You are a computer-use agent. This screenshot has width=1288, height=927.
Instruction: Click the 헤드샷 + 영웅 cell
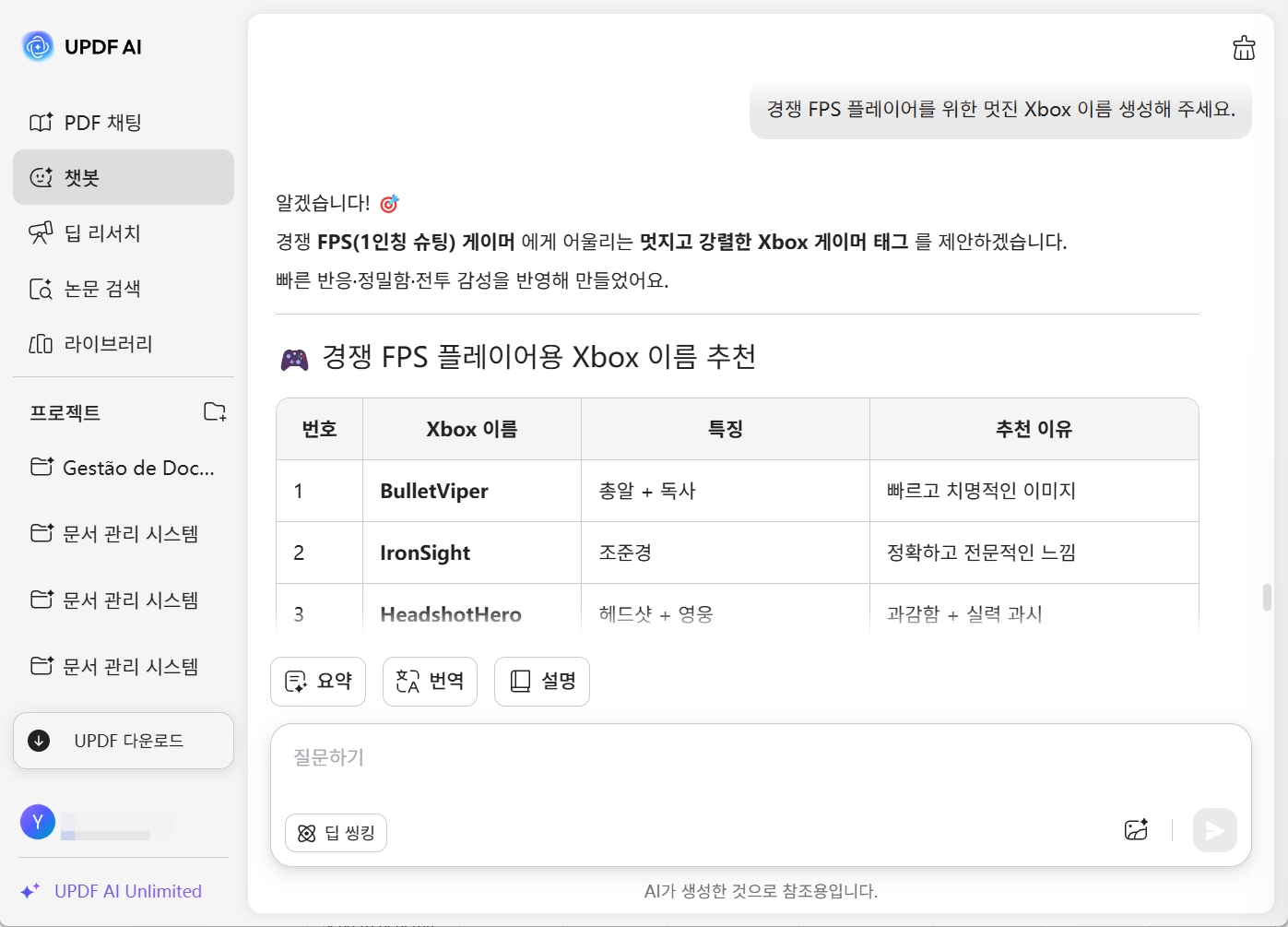726,609
